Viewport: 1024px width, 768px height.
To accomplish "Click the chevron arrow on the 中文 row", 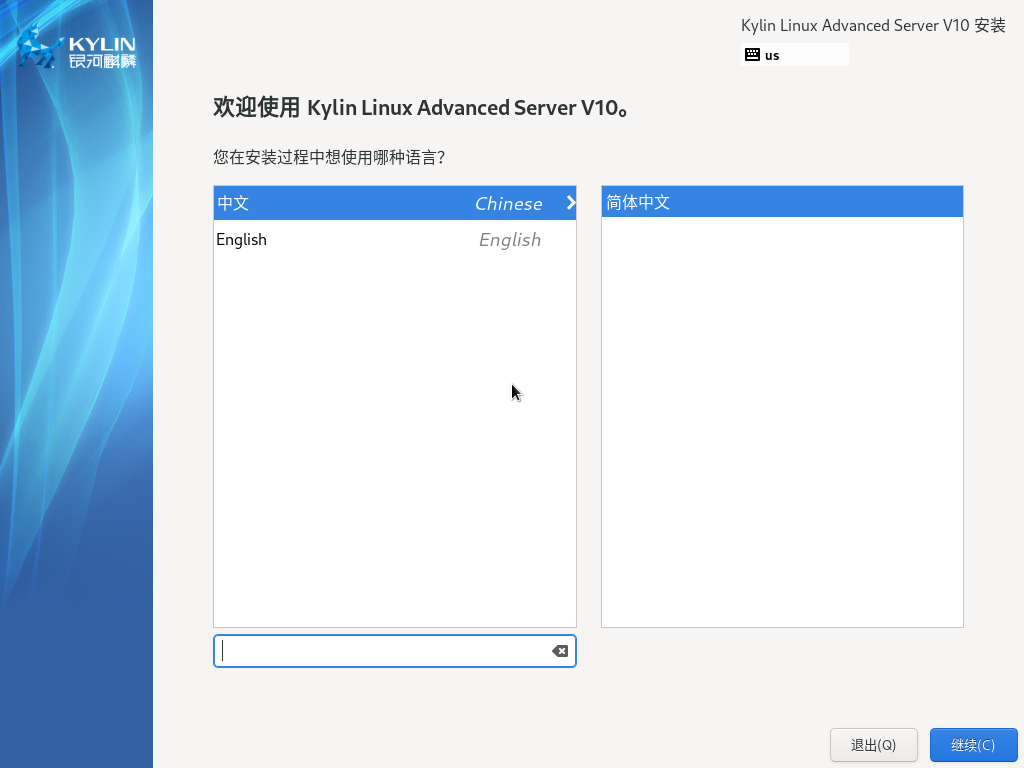I will (x=571, y=203).
